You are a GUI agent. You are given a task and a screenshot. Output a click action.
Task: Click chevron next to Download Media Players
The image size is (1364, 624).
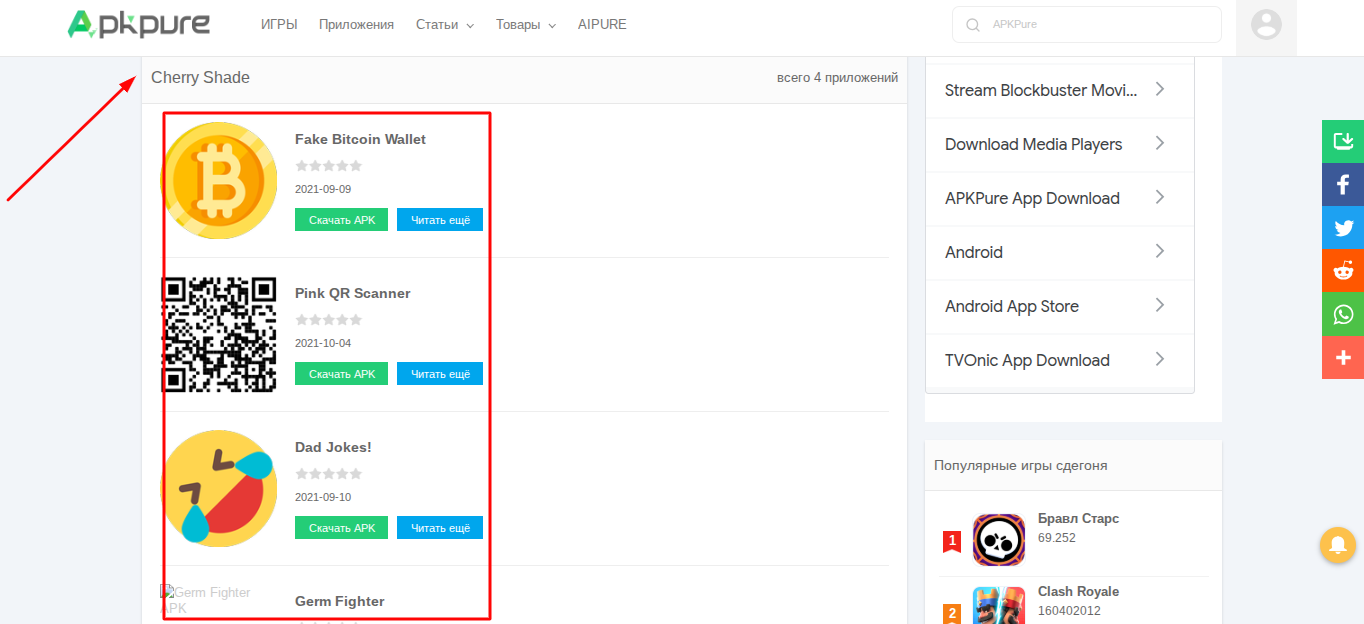1160,143
